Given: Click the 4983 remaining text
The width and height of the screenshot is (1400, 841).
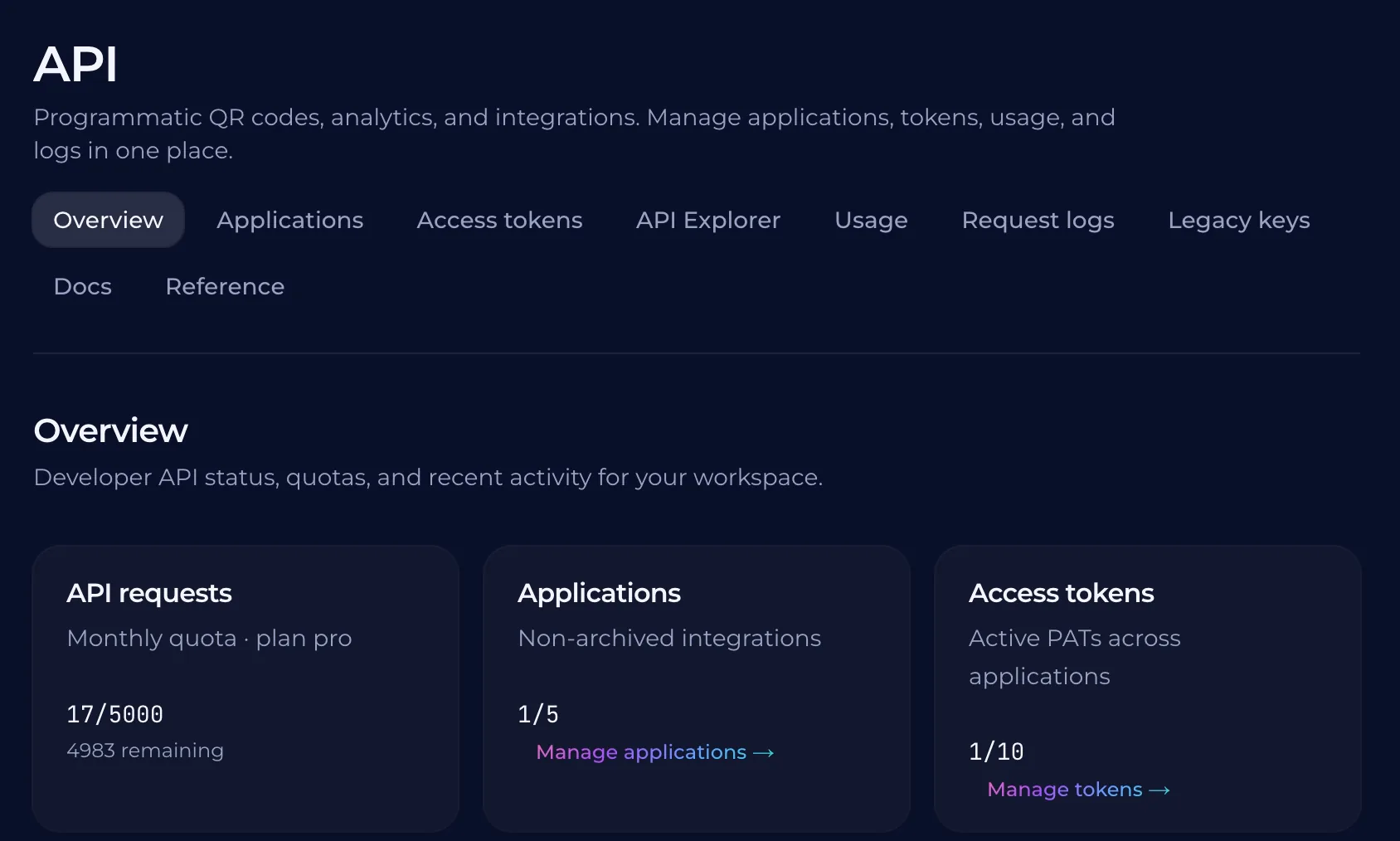Looking at the screenshot, I should [x=145, y=750].
